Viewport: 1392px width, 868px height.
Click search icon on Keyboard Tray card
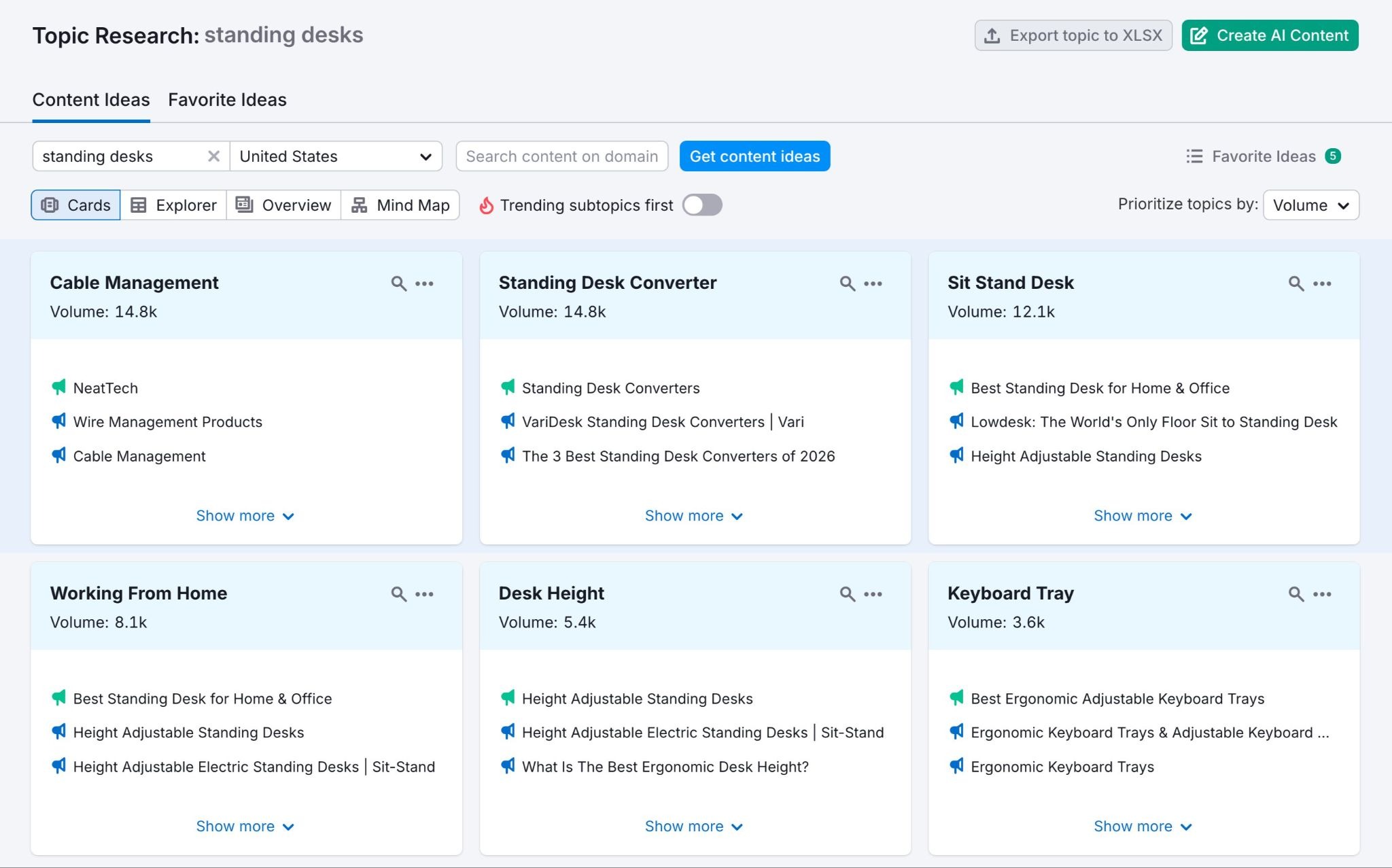1296,594
